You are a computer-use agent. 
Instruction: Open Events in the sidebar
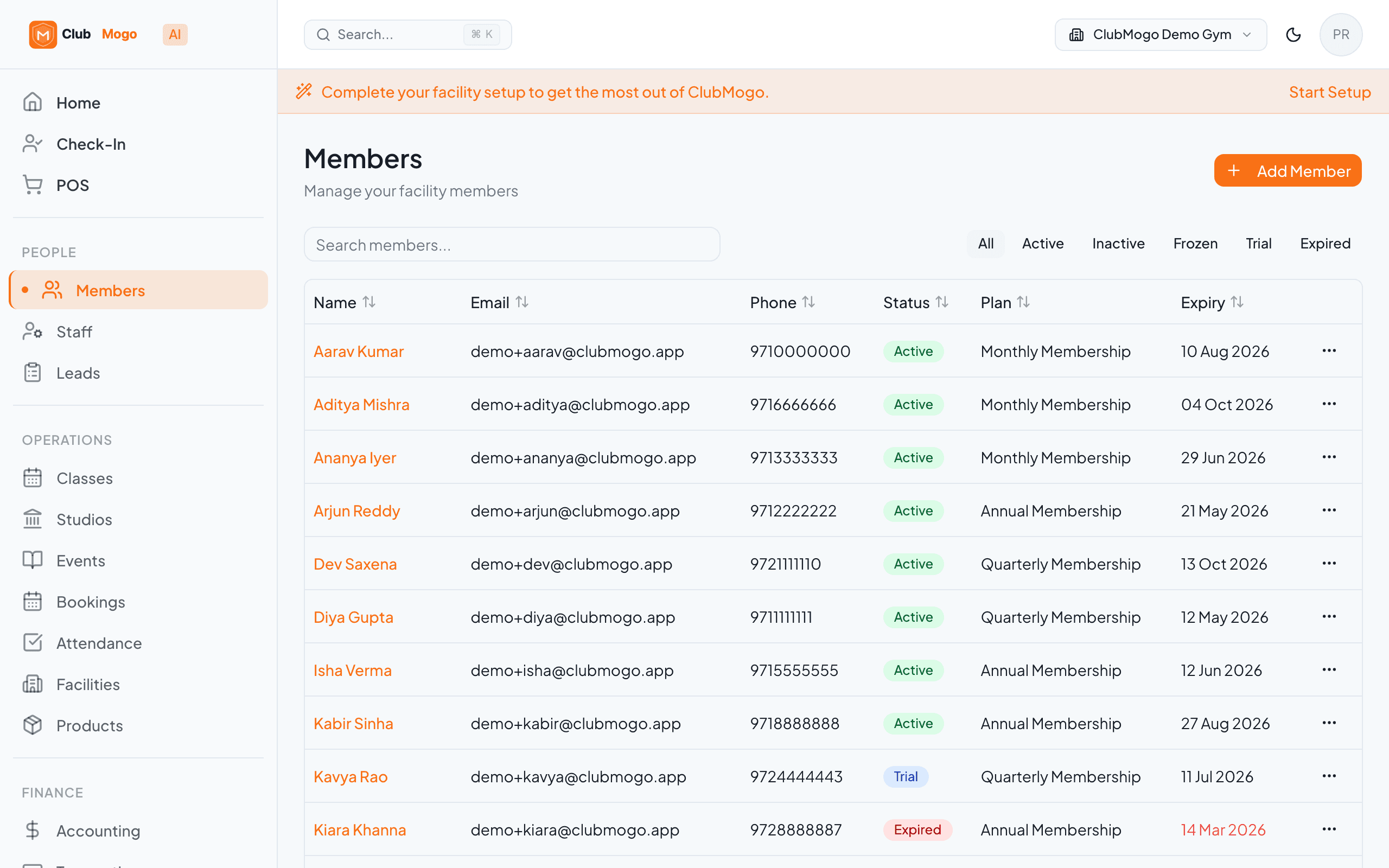138,560
